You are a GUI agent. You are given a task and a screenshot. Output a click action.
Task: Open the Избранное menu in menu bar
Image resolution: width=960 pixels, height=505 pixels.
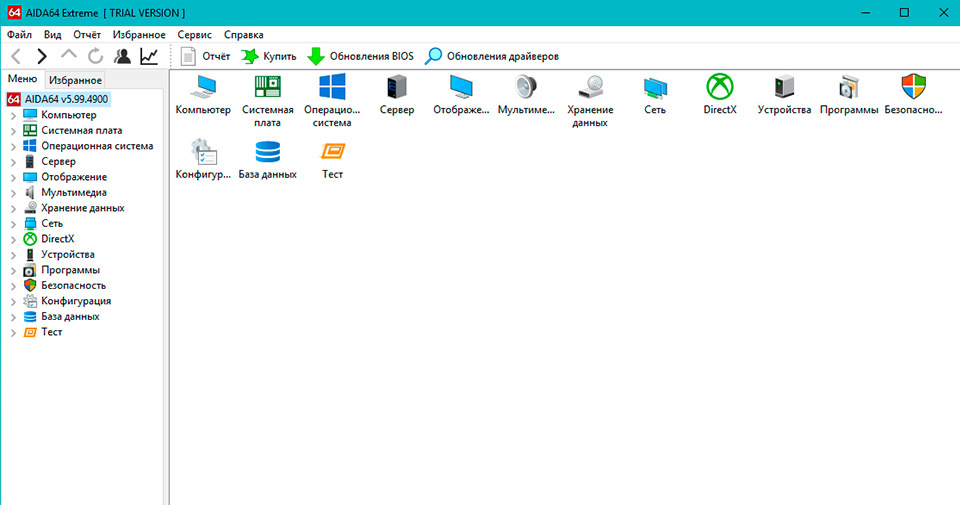pos(139,35)
